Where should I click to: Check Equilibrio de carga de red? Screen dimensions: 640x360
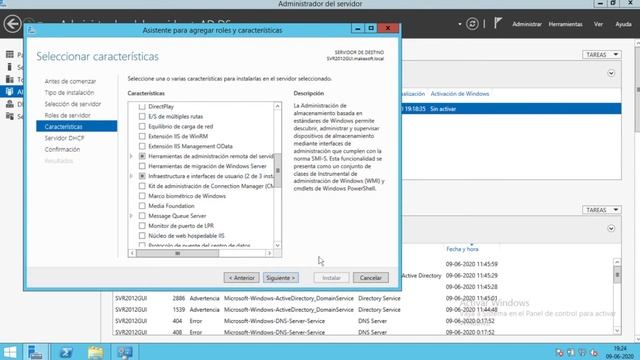(142, 127)
